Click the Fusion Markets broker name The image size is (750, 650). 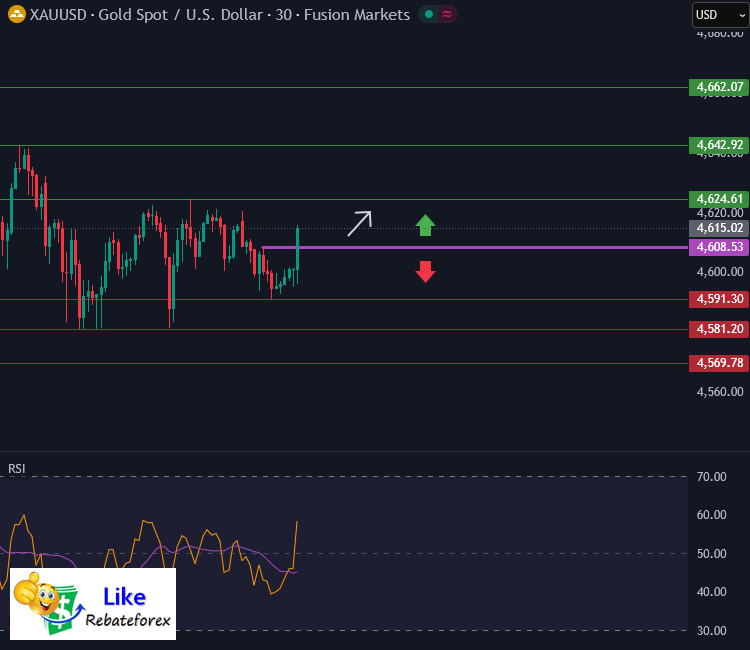(x=357, y=15)
